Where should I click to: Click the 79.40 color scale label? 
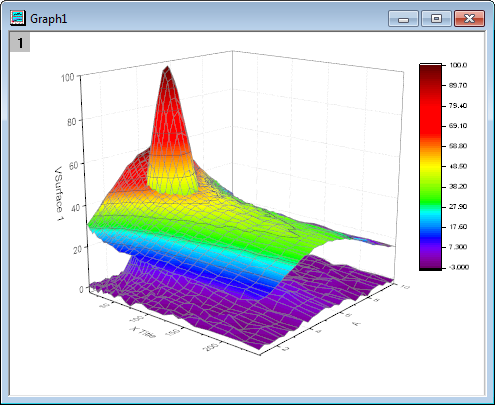pyautogui.click(x=458, y=106)
